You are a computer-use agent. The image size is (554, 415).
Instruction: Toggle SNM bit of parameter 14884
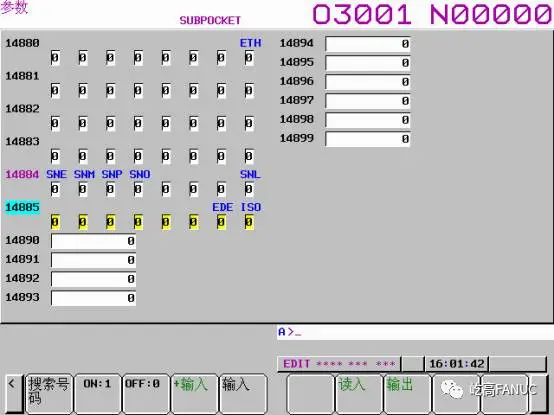(x=83, y=189)
